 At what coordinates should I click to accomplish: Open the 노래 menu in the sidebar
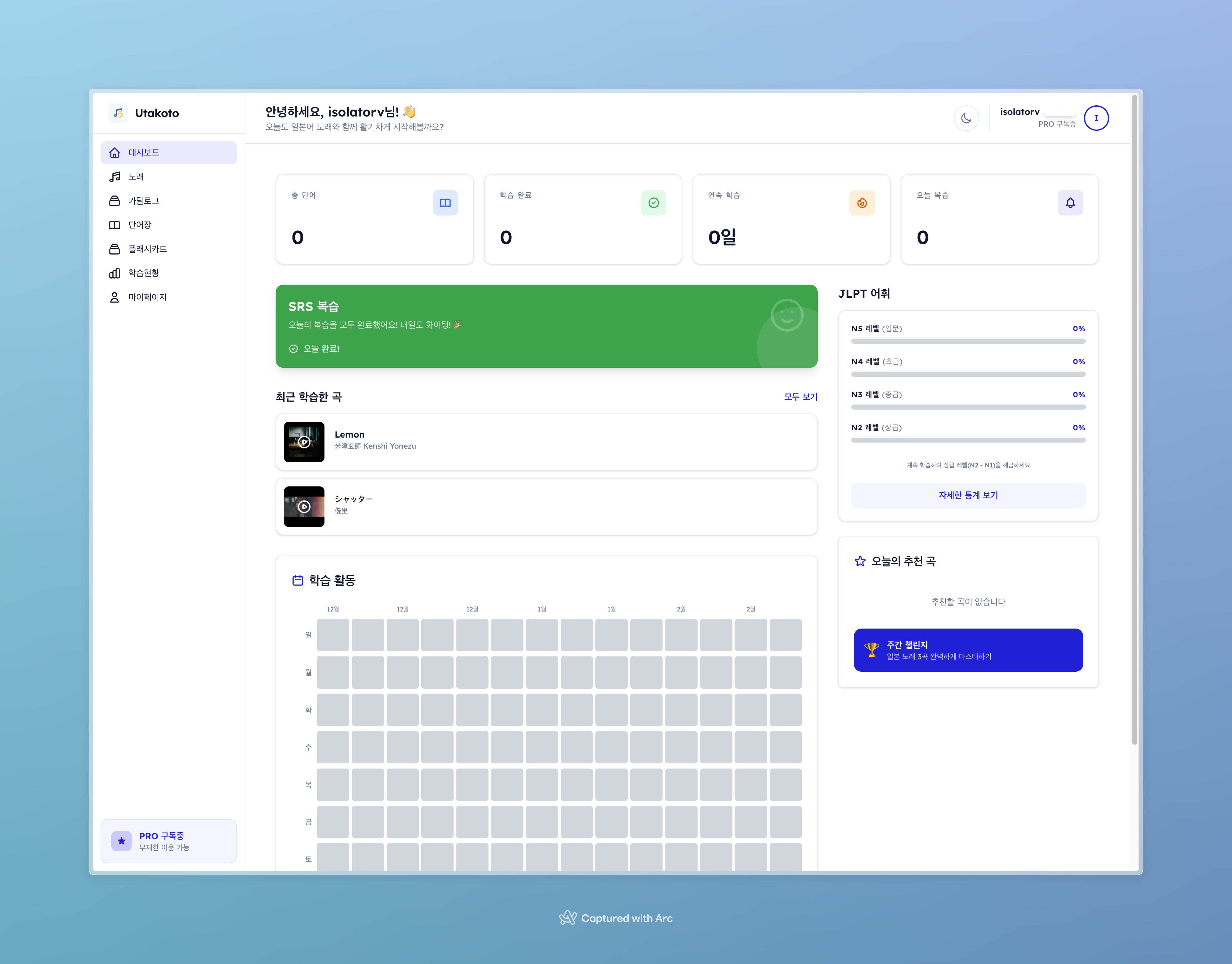(x=136, y=177)
